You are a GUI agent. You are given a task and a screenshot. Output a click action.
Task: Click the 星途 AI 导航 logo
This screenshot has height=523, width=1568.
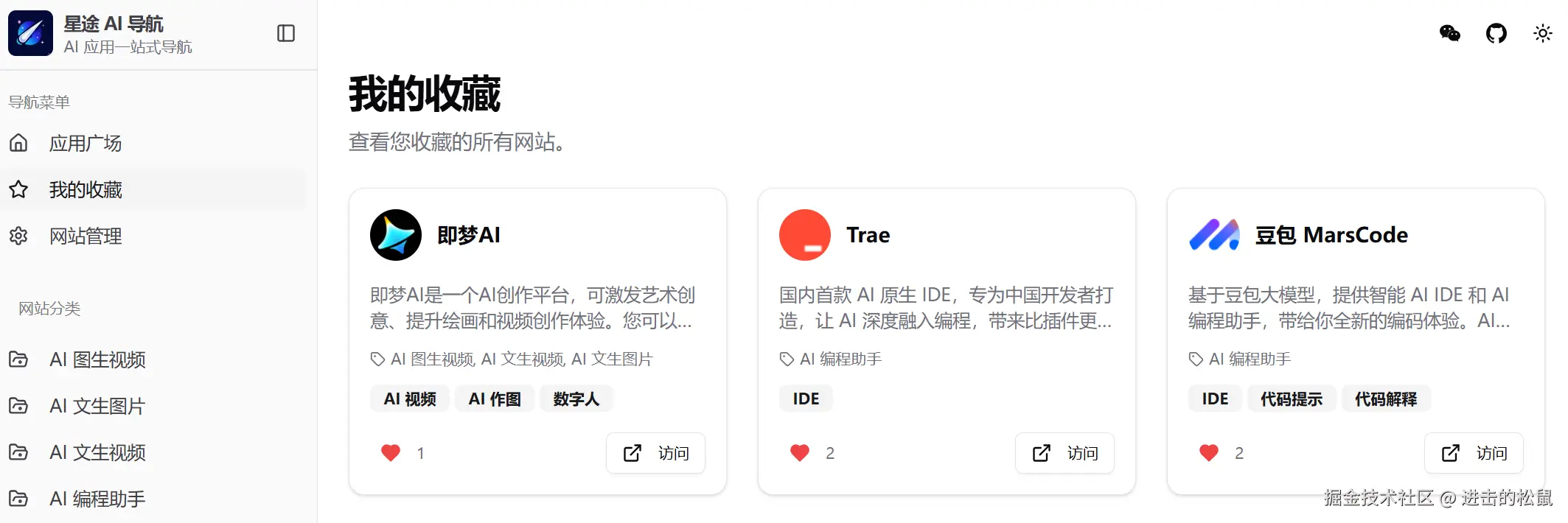point(30,33)
